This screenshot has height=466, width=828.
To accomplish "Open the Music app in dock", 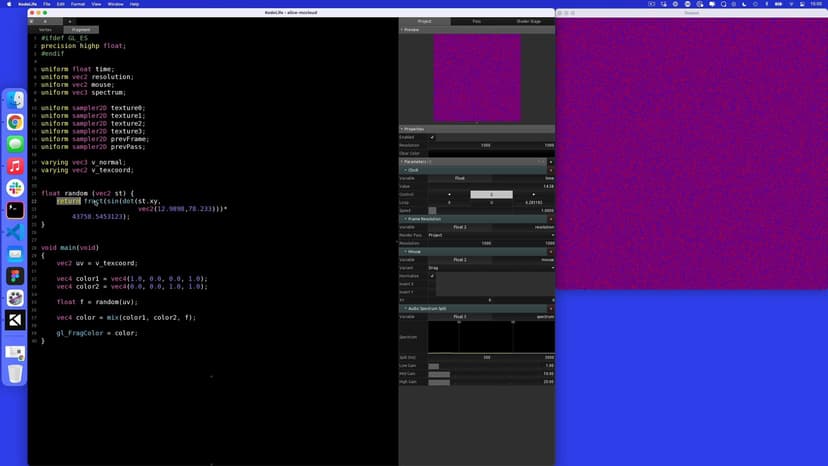I will pos(15,166).
